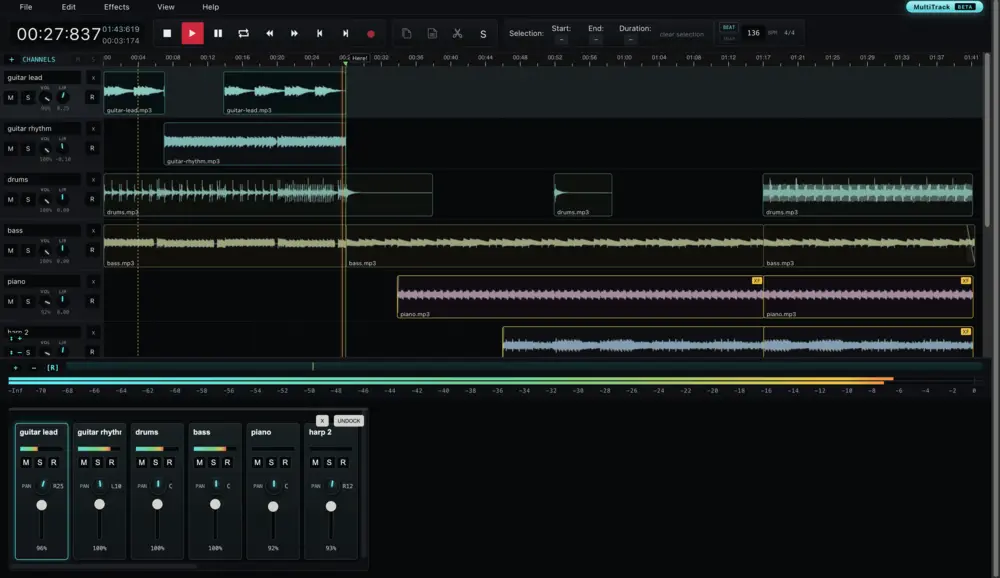Select the guitar lead mixer channel strip
The image size is (1000, 578).
41,491
